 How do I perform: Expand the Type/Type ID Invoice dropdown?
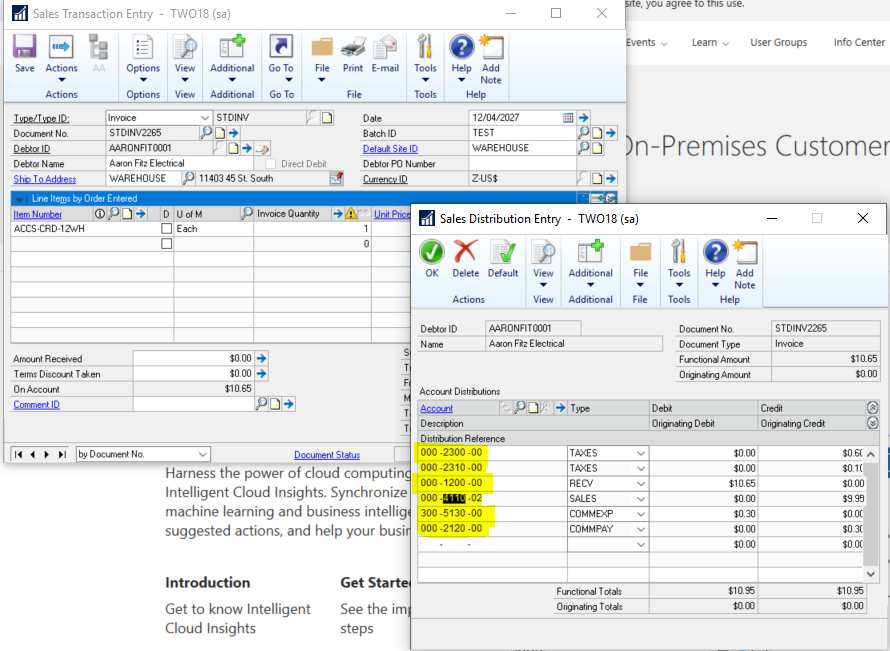pos(205,118)
